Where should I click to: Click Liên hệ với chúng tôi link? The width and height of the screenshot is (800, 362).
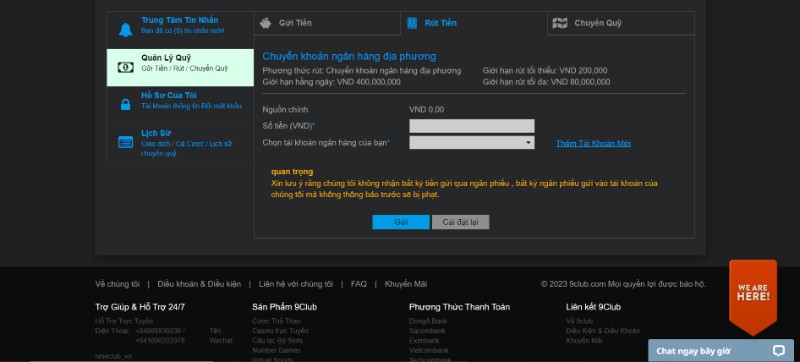point(296,284)
